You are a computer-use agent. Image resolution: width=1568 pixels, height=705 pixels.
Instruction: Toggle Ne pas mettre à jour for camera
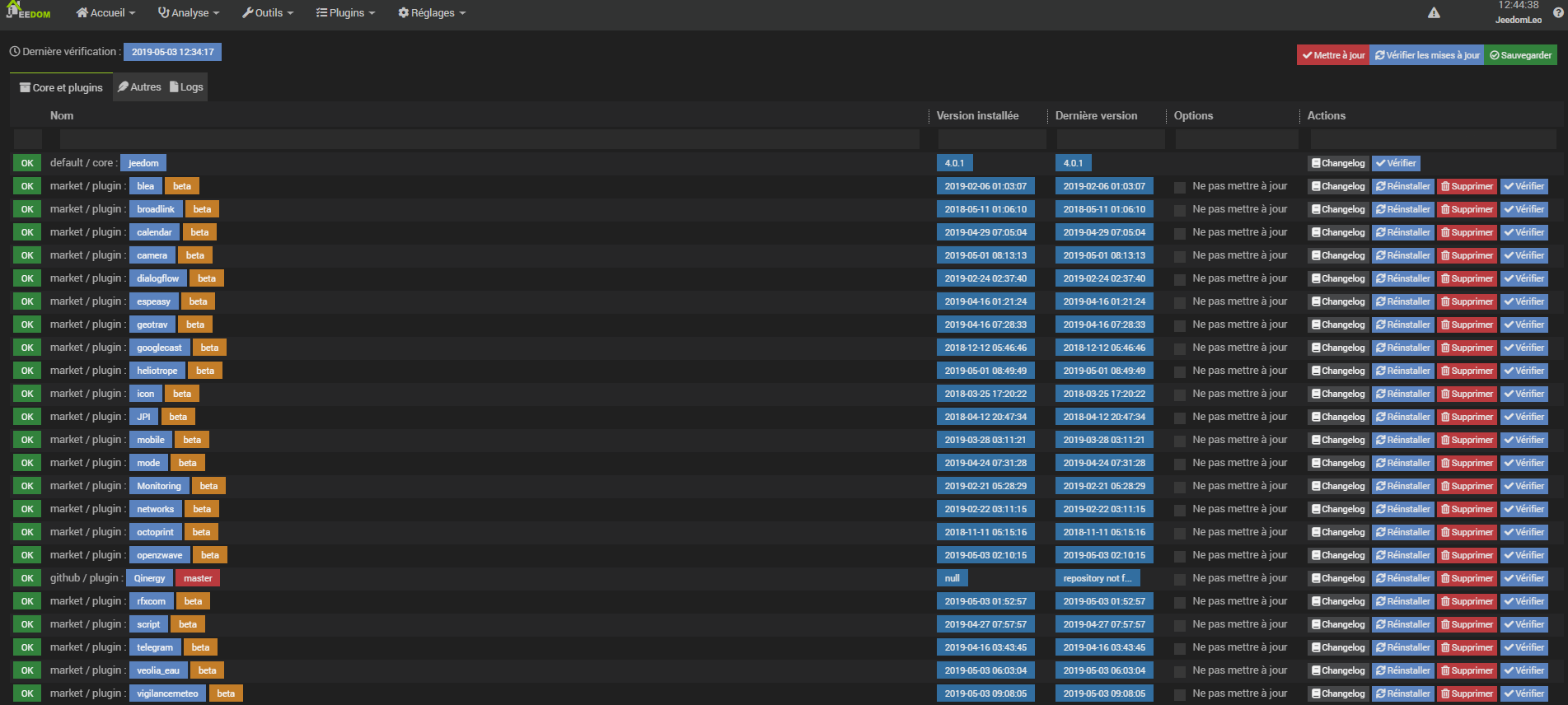(1180, 257)
